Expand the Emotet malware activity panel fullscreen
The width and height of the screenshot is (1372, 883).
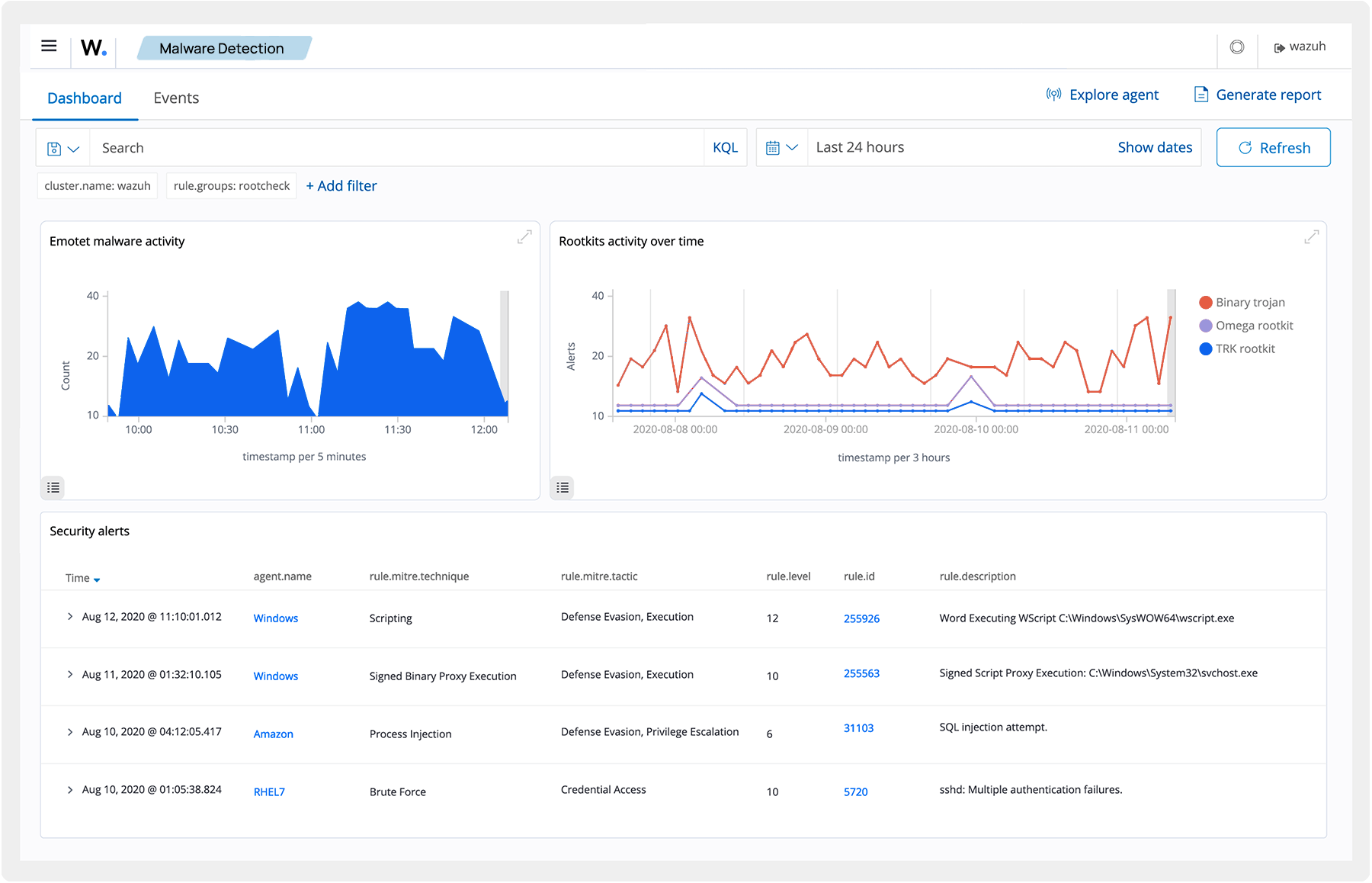click(524, 236)
